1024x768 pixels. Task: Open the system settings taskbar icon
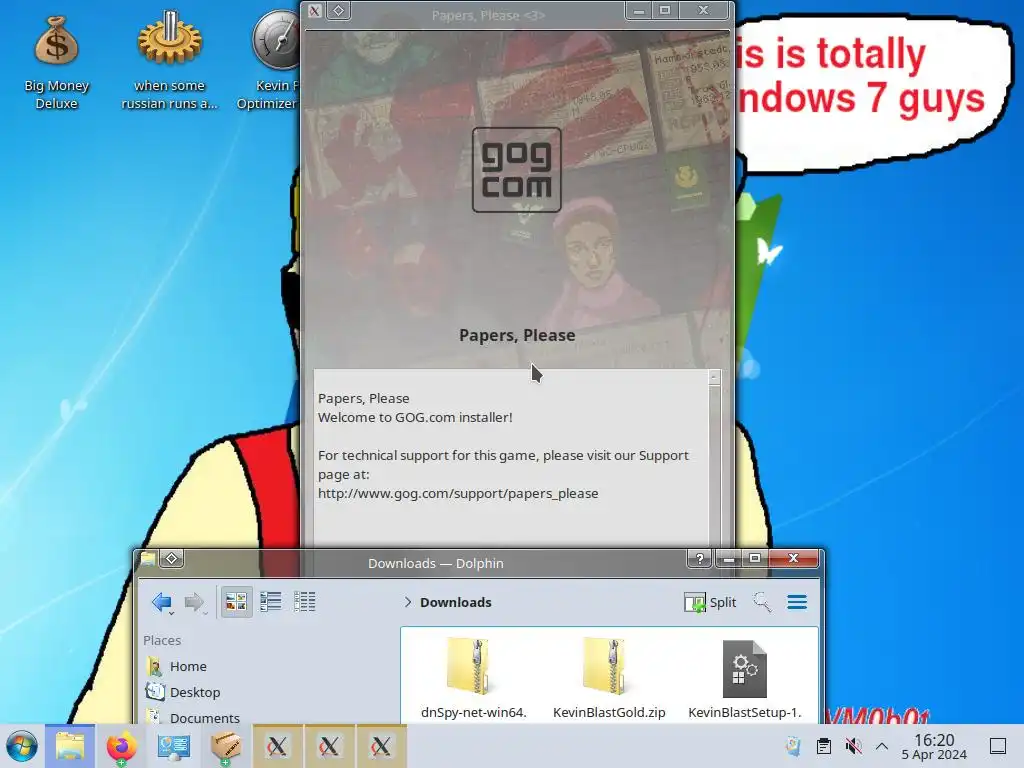pyautogui.click(x=174, y=746)
